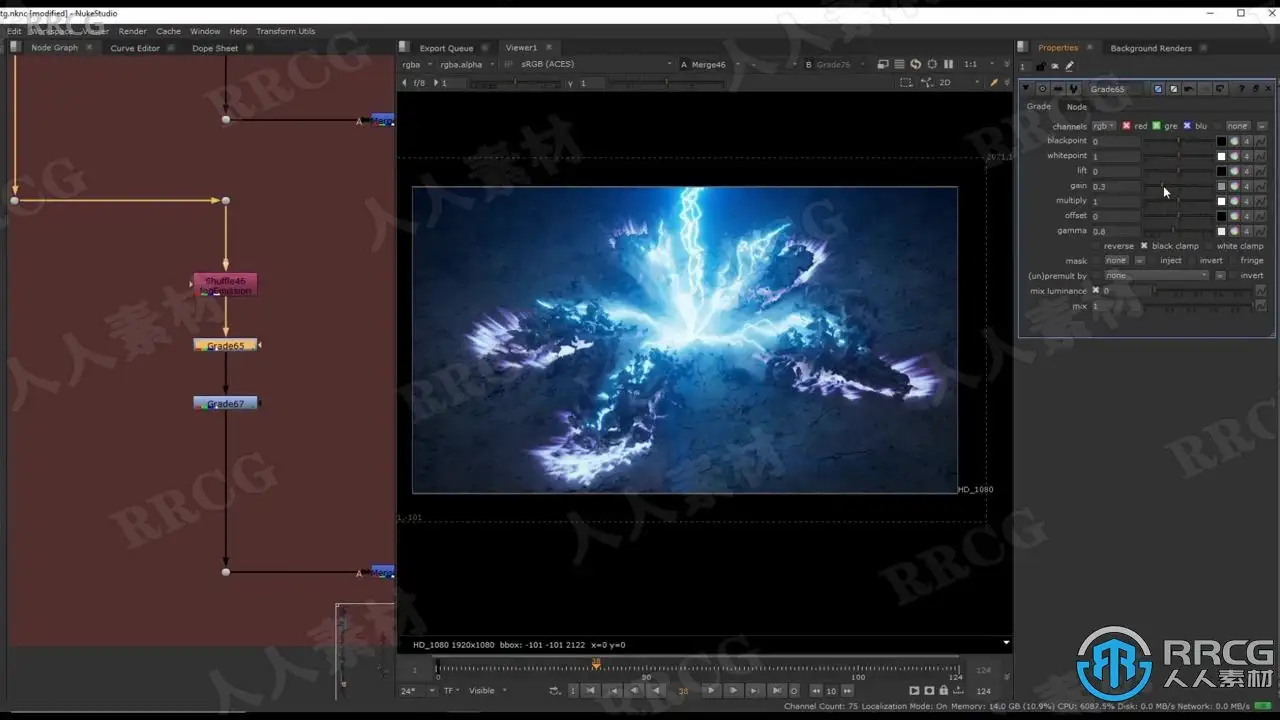
Task: Play timeline forward
Action: [x=711, y=691]
